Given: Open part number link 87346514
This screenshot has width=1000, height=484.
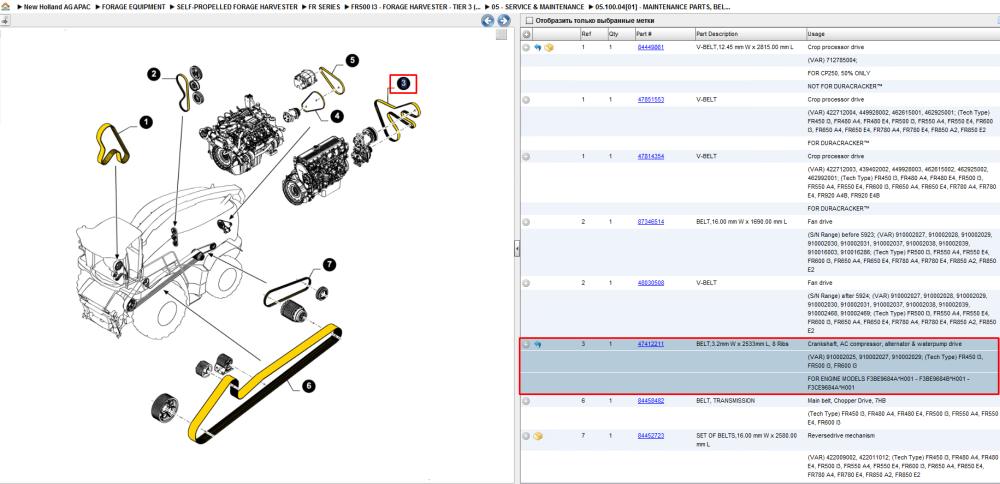Looking at the screenshot, I should point(651,222).
